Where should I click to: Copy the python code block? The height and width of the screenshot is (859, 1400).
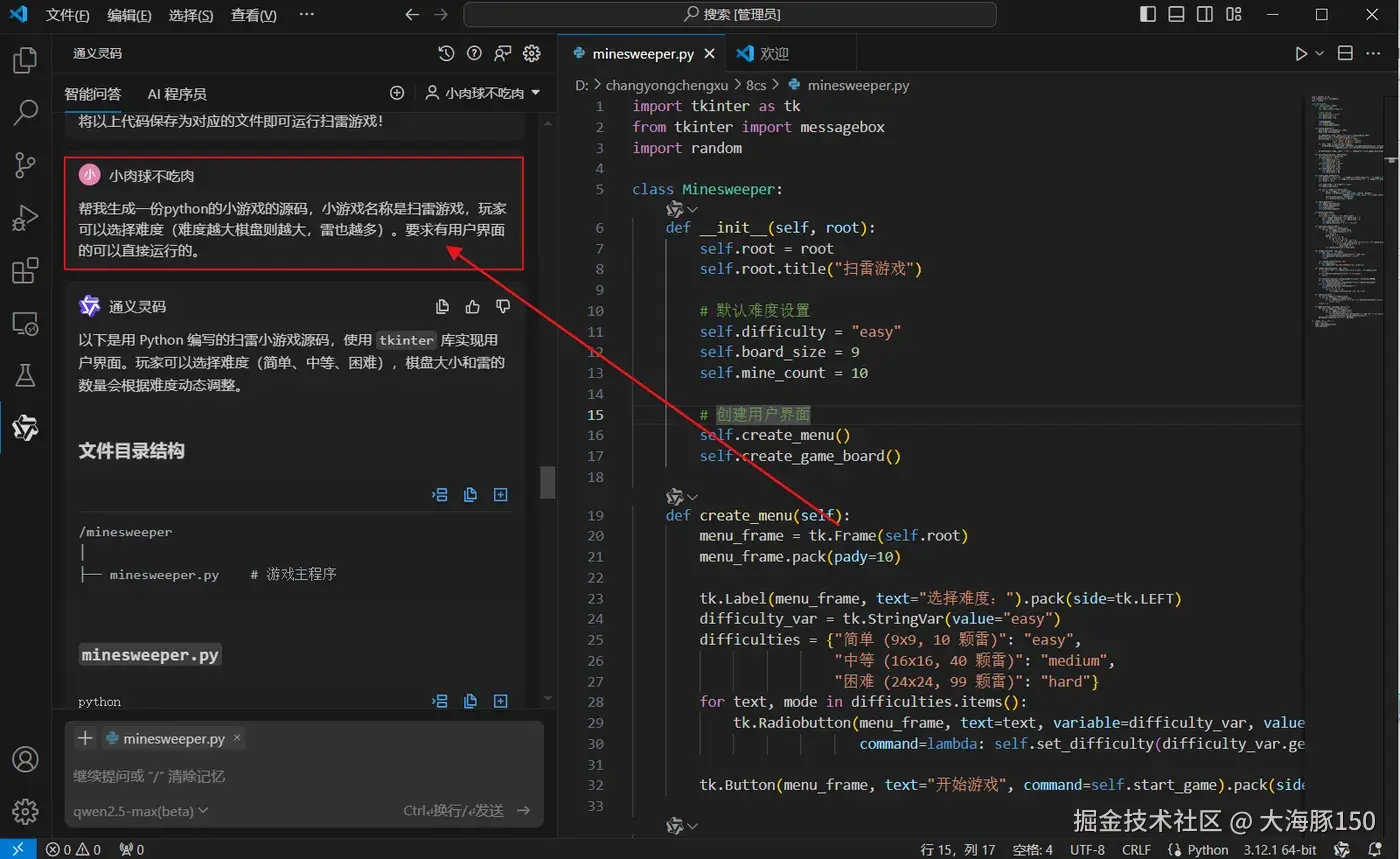[470, 701]
